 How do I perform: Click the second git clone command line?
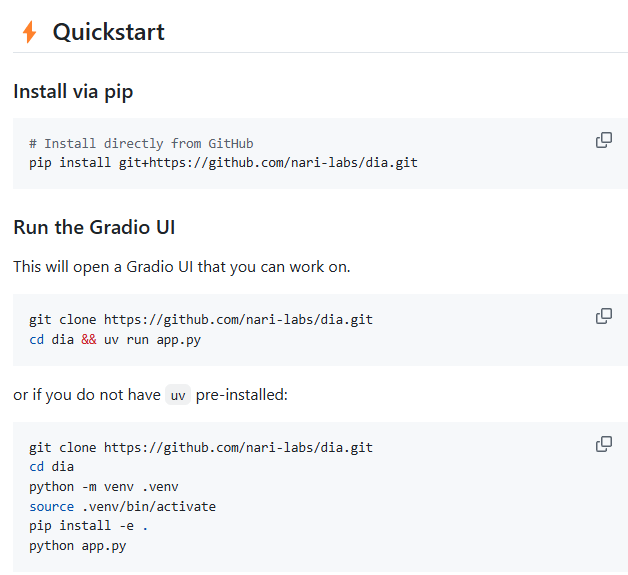[201, 447]
